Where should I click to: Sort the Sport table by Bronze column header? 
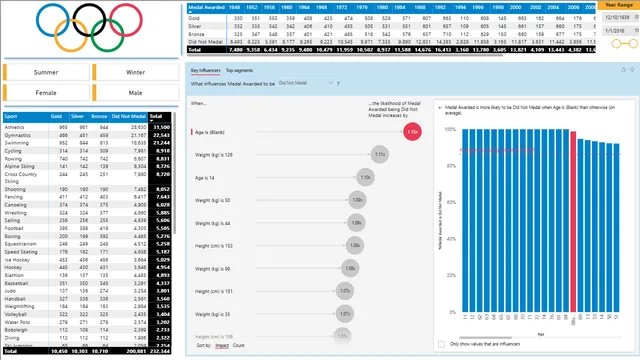(99, 117)
